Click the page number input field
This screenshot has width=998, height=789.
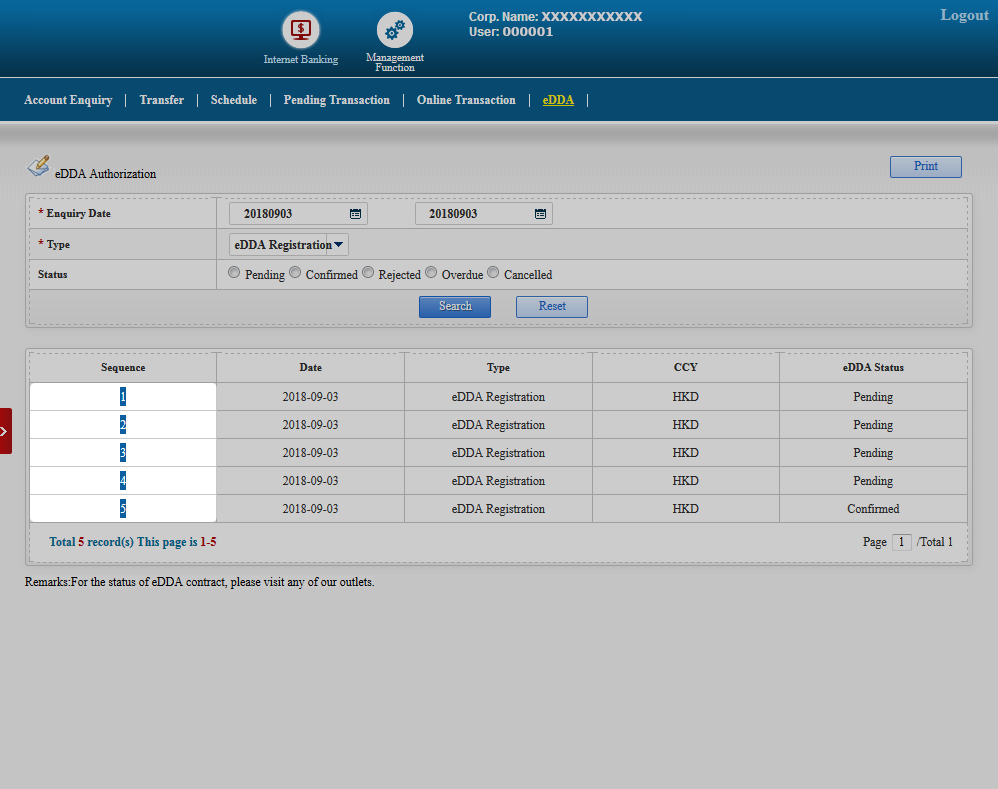coord(901,542)
